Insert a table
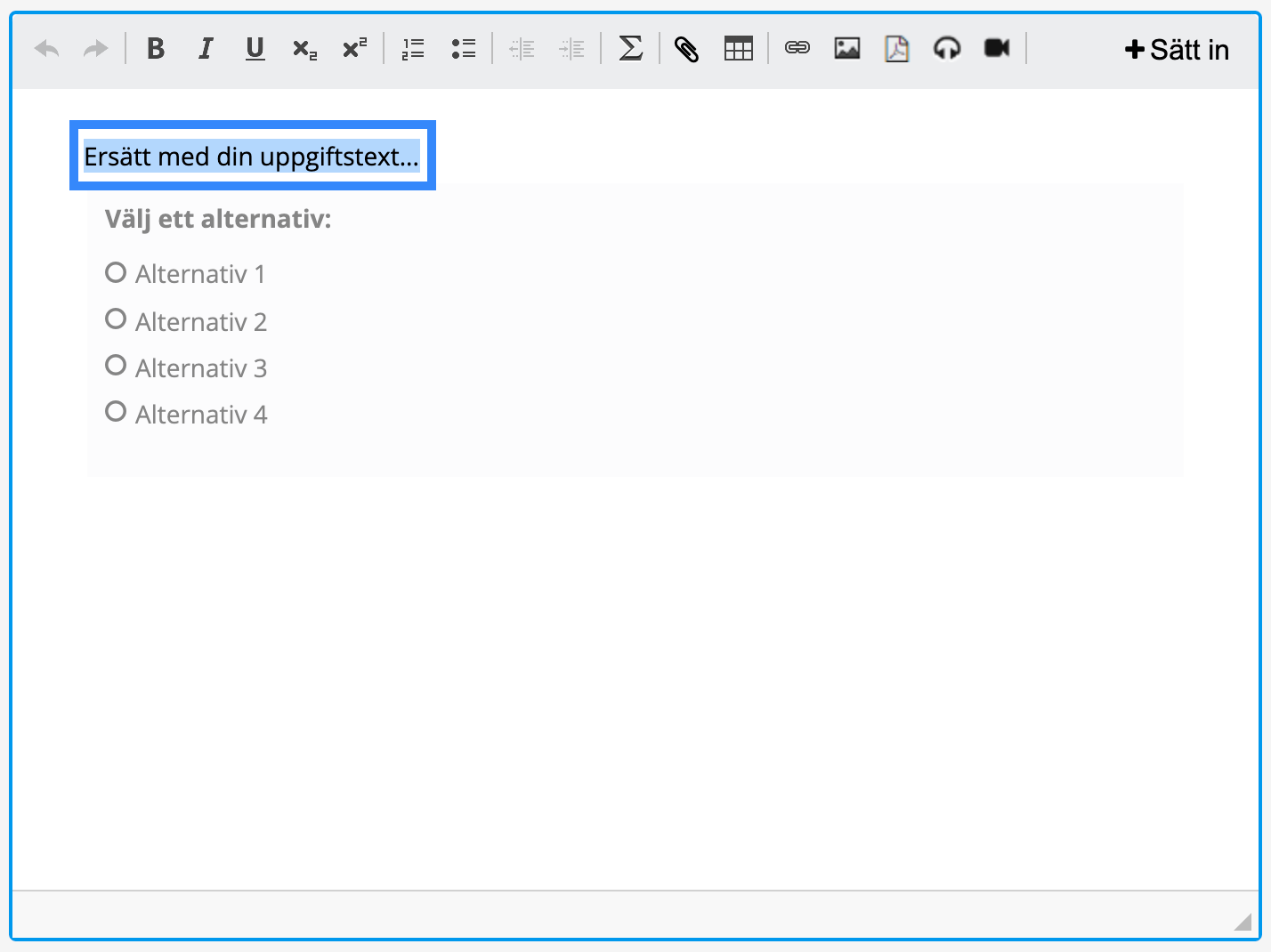Viewport: 1271px width, 952px height. (738, 49)
